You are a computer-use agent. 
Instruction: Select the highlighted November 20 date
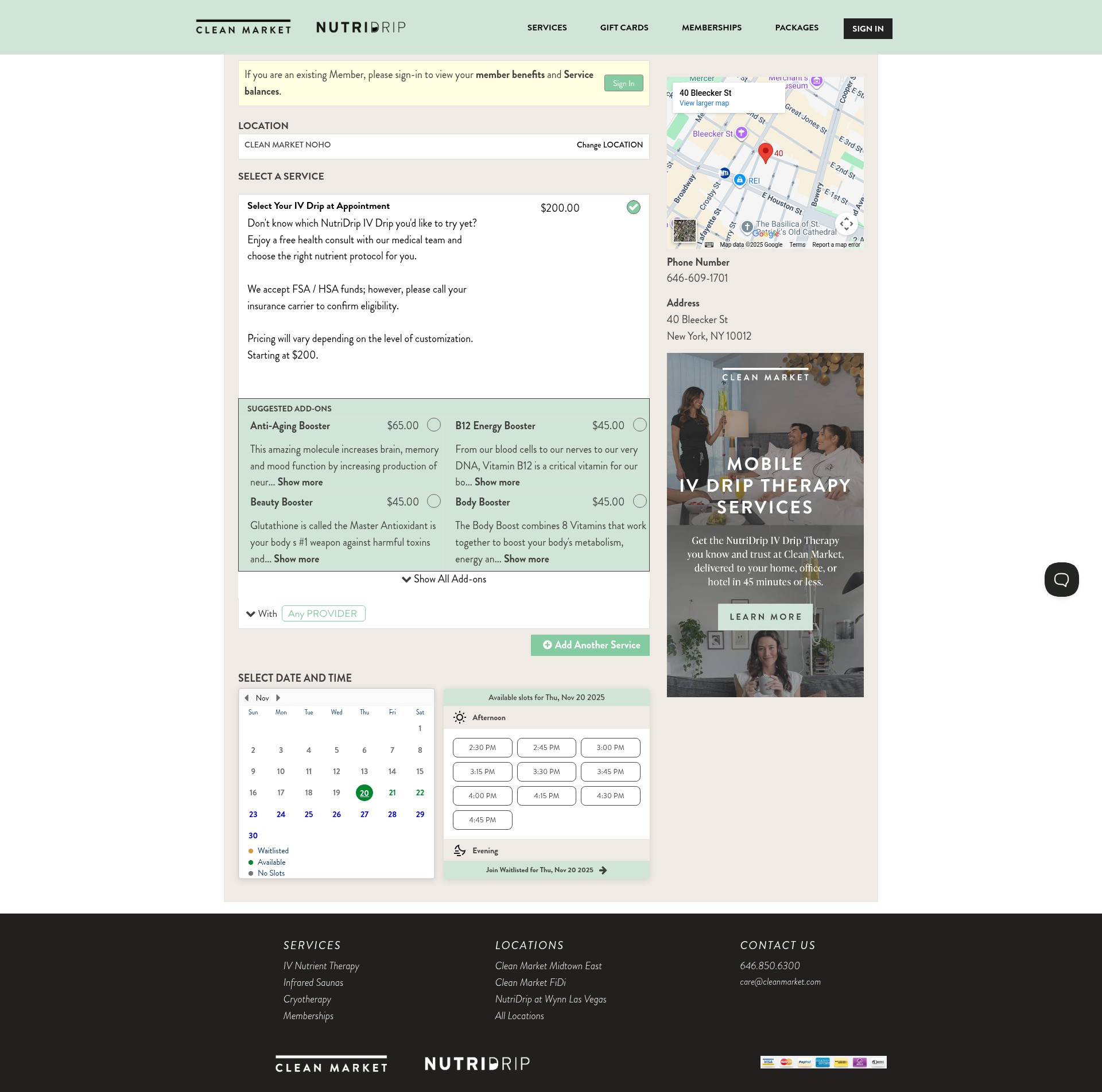(364, 793)
